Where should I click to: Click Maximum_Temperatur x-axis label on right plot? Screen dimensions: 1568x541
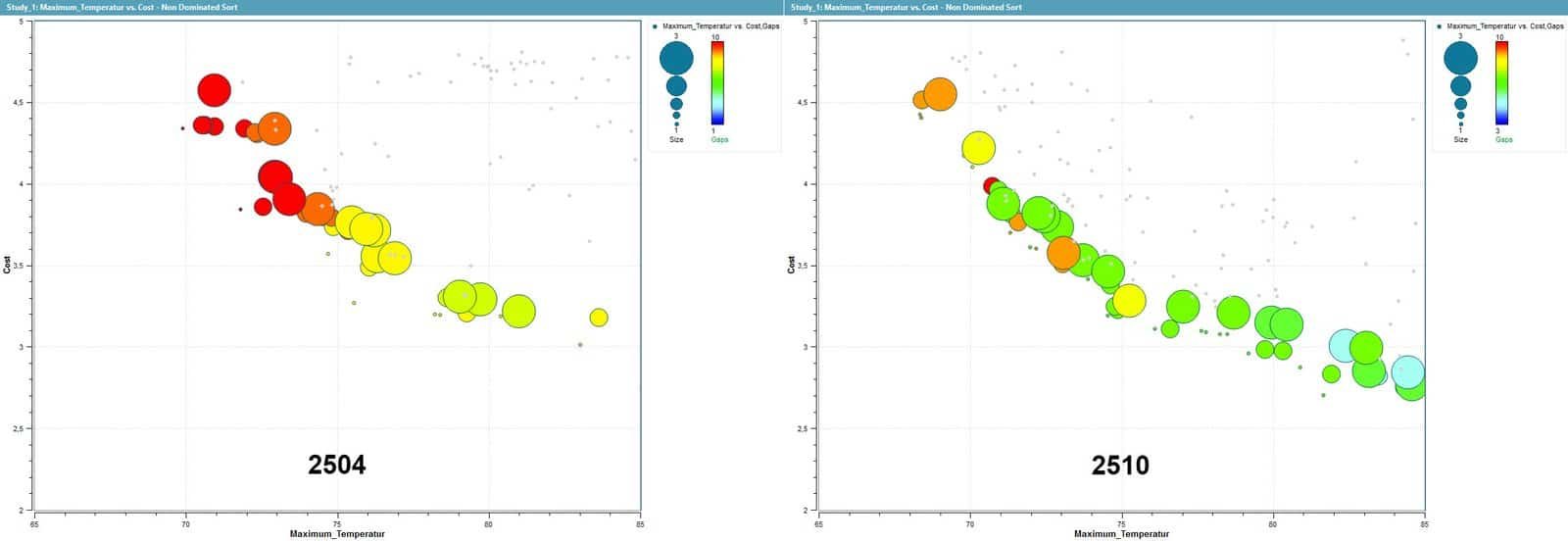click(x=1121, y=534)
